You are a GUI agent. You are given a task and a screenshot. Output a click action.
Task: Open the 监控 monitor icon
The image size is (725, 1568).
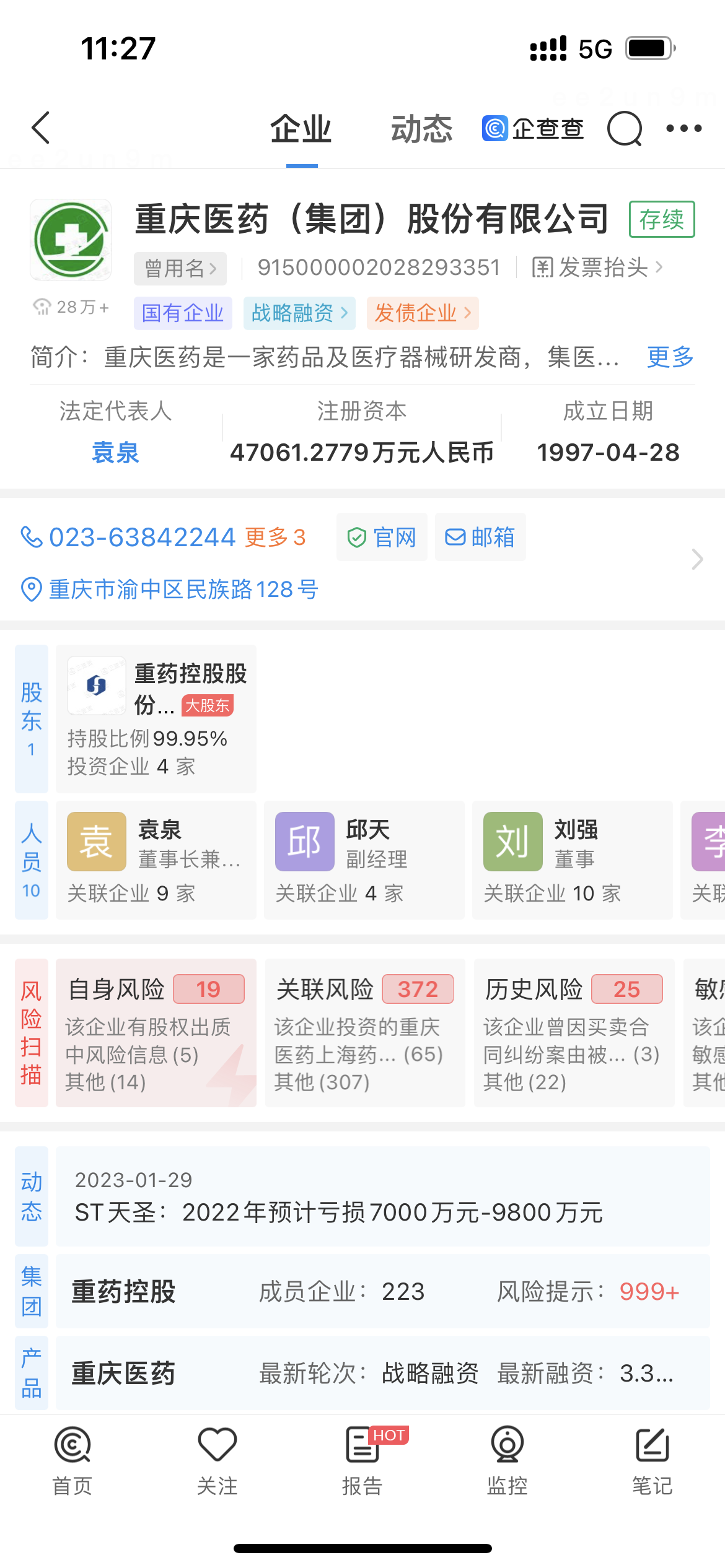[507, 1445]
